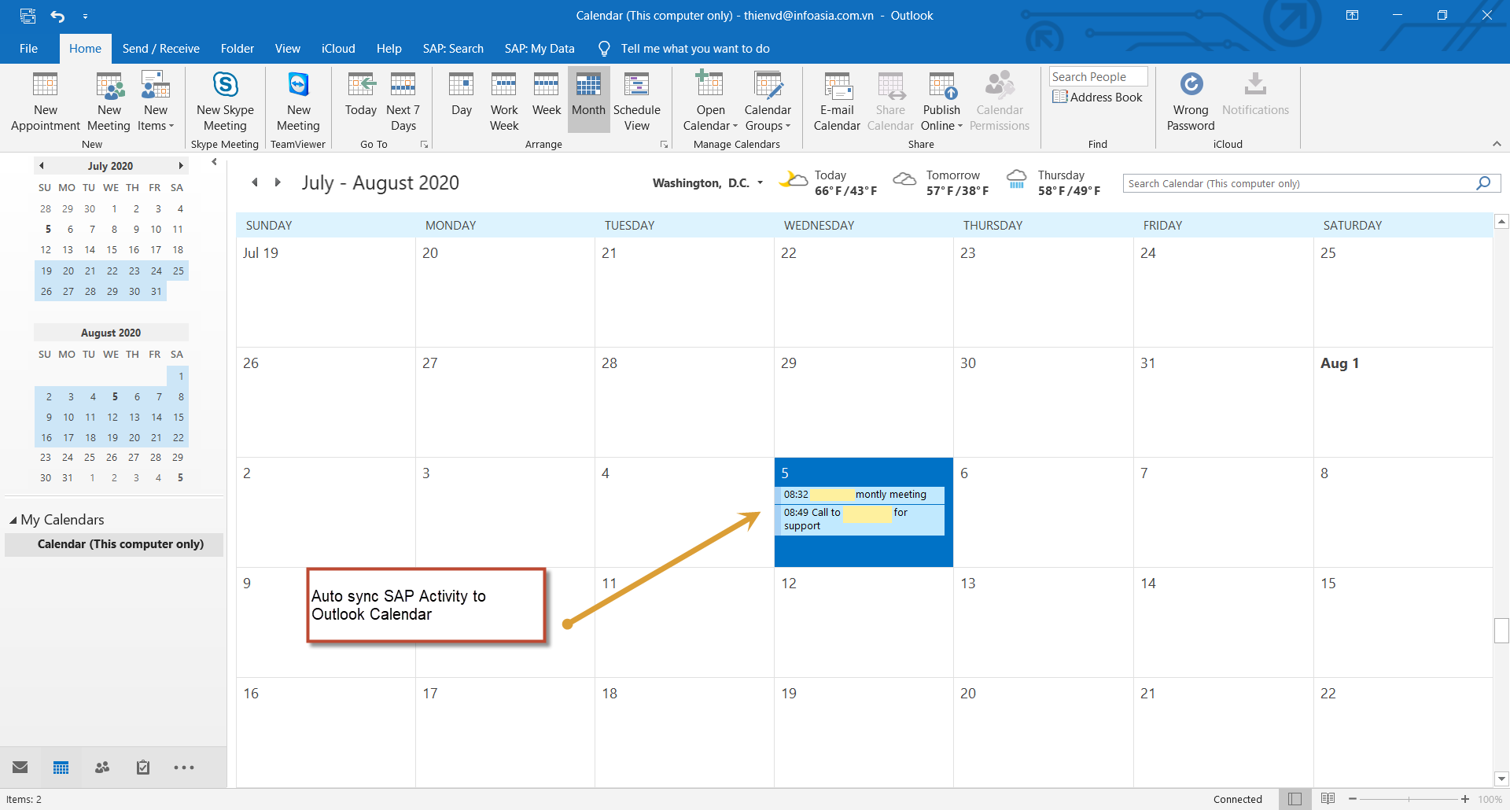Open the Calendar Groups dropdown

[x=768, y=102]
